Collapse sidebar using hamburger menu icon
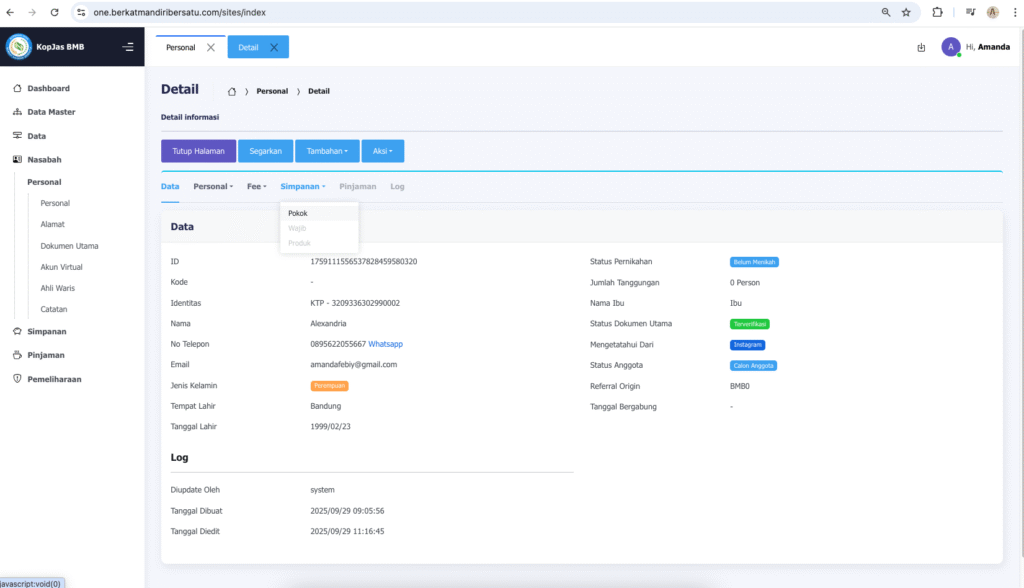1024x588 pixels. (127, 47)
